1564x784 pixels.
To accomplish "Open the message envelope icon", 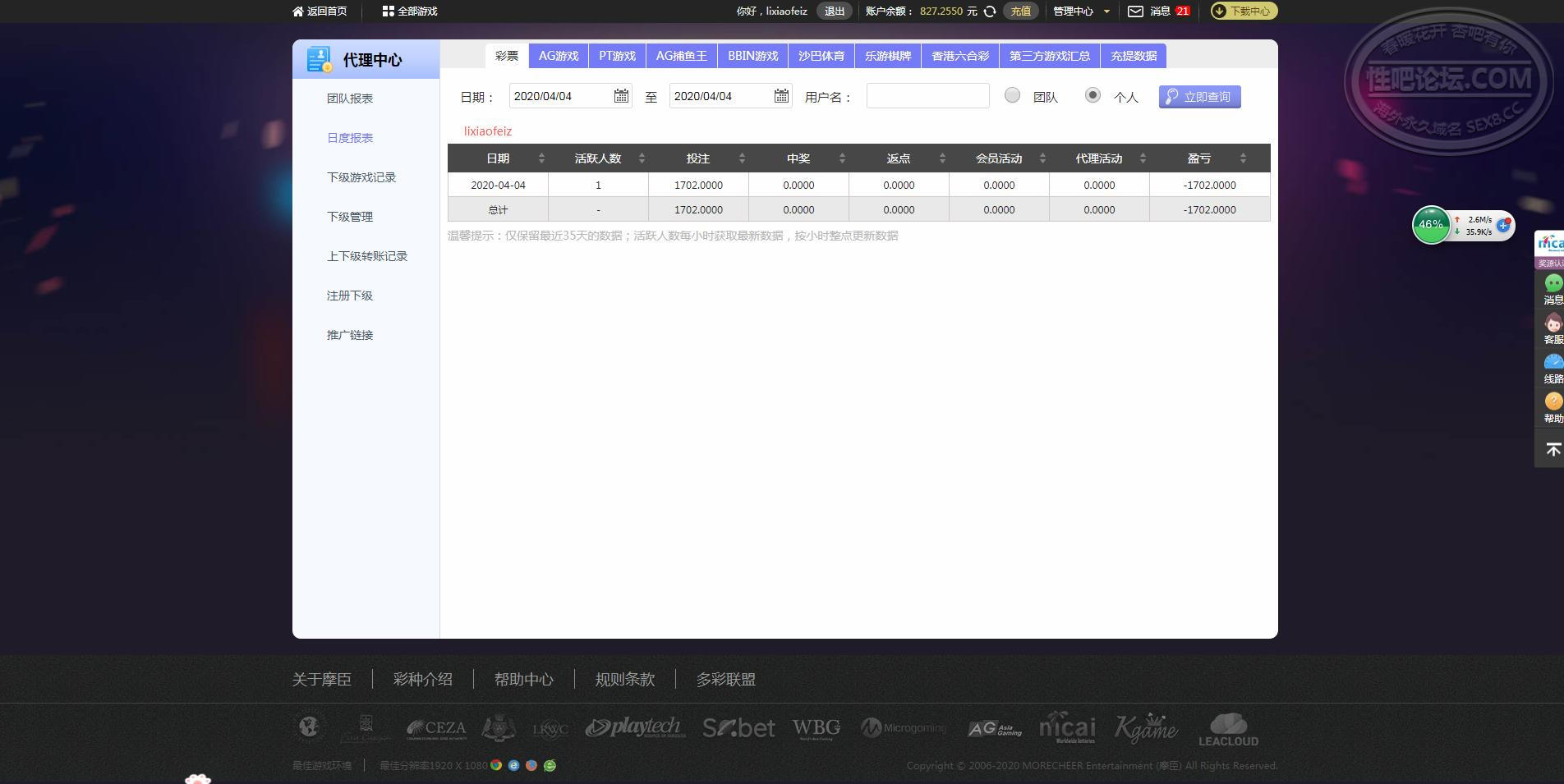I will [1135, 11].
